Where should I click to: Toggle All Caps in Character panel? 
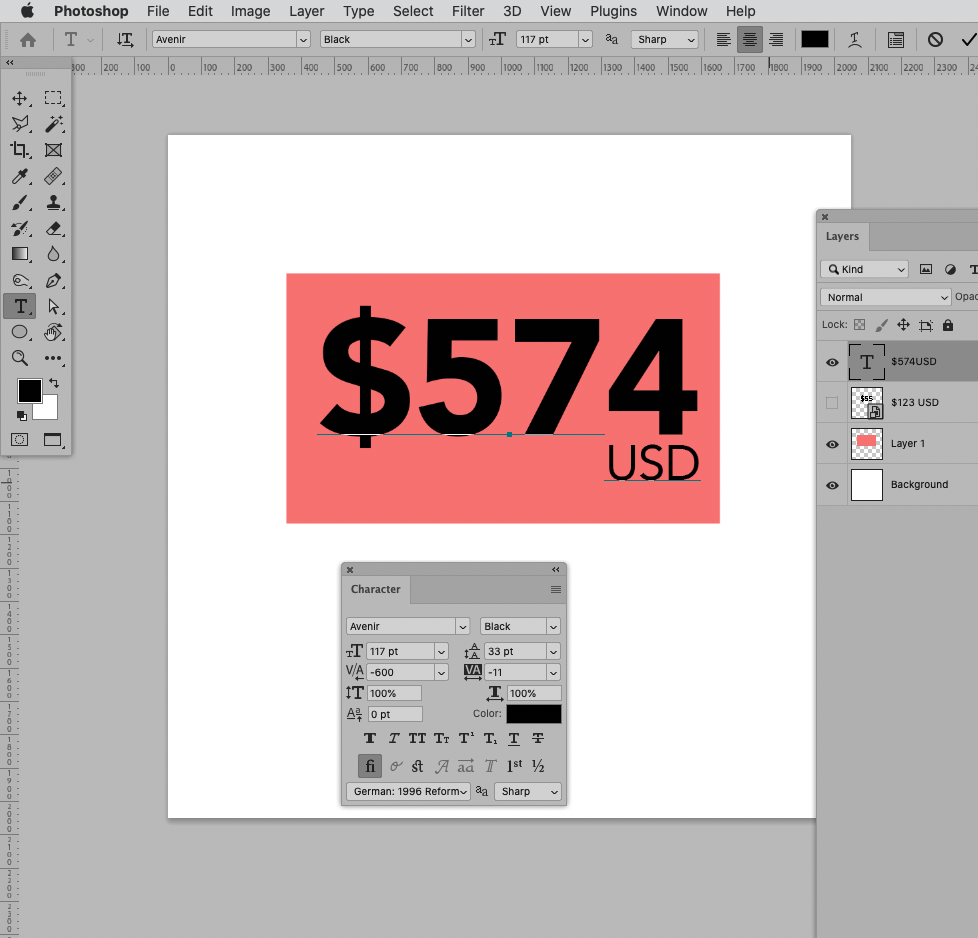[417, 738]
